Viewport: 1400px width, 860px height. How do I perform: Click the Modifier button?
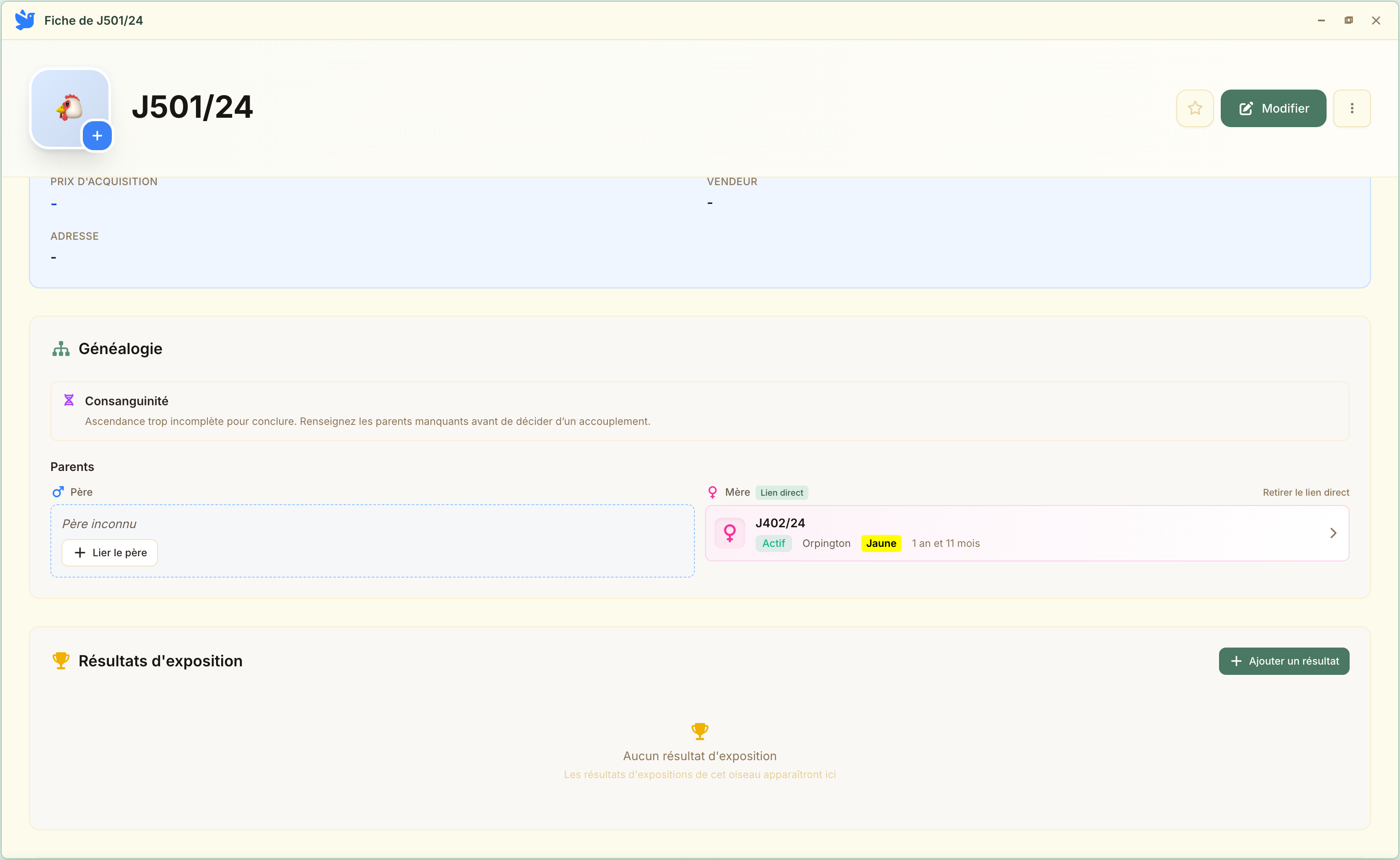coord(1273,108)
